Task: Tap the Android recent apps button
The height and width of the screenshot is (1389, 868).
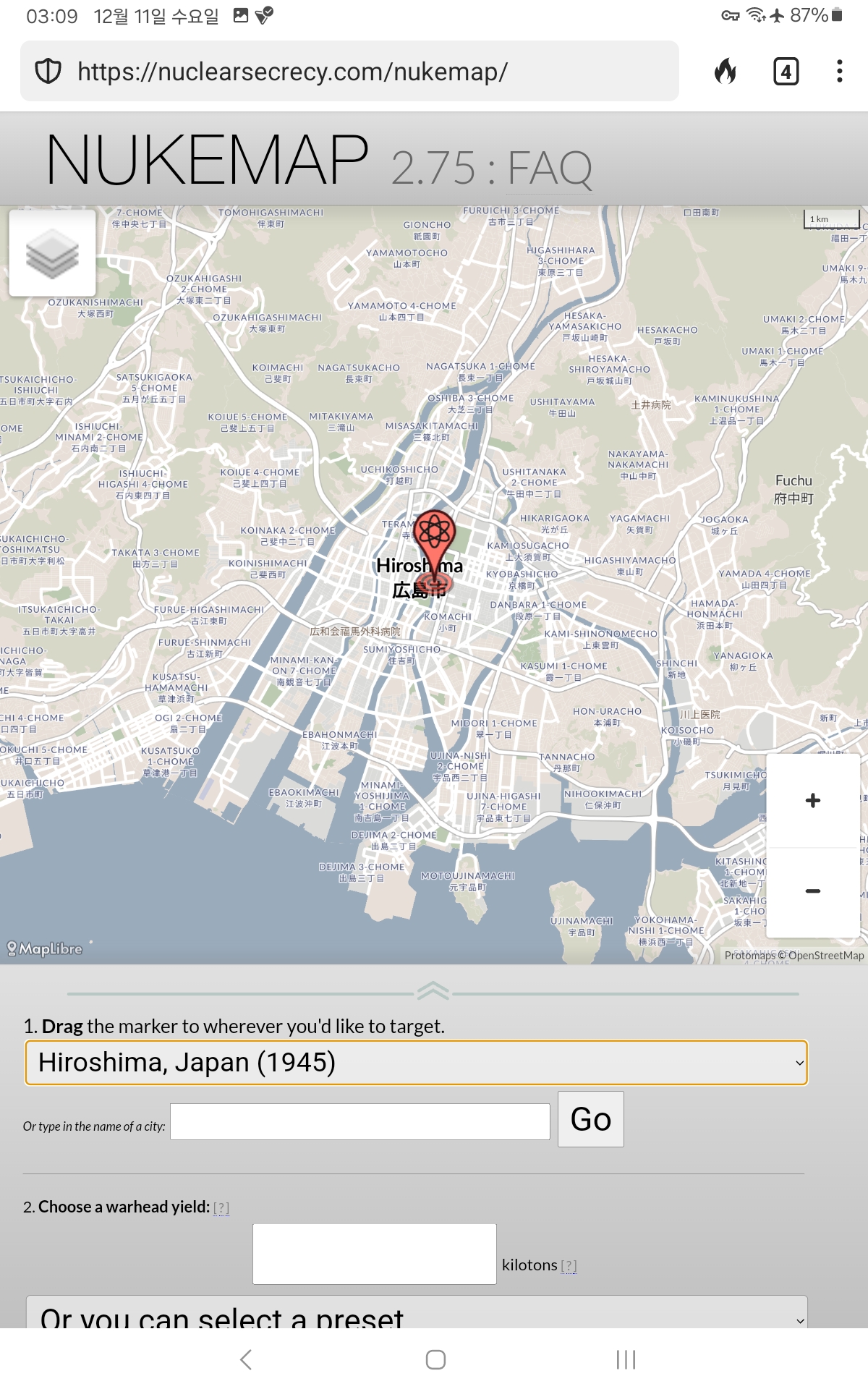Action: click(626, 1359)
